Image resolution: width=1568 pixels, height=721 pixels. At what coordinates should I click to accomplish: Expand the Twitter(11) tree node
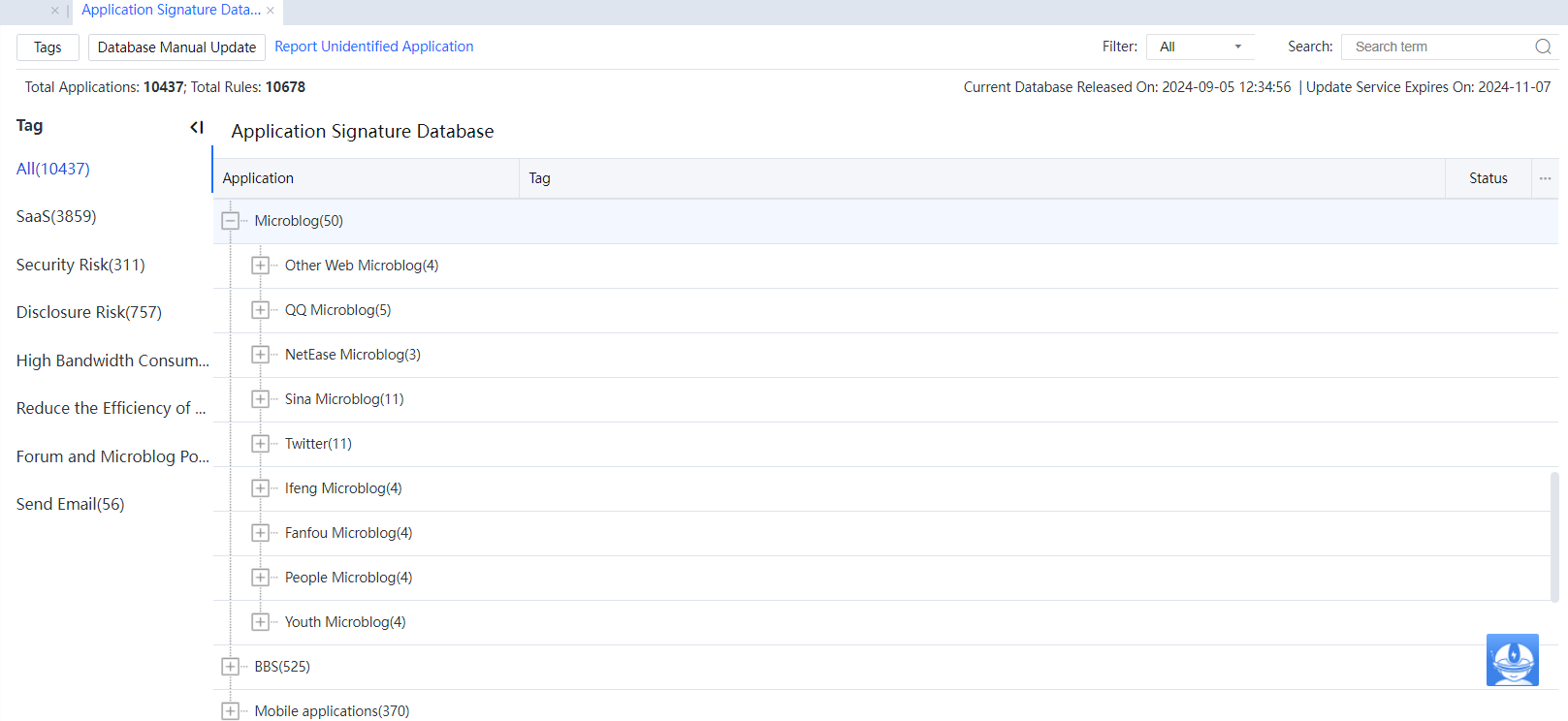point(260,444)
